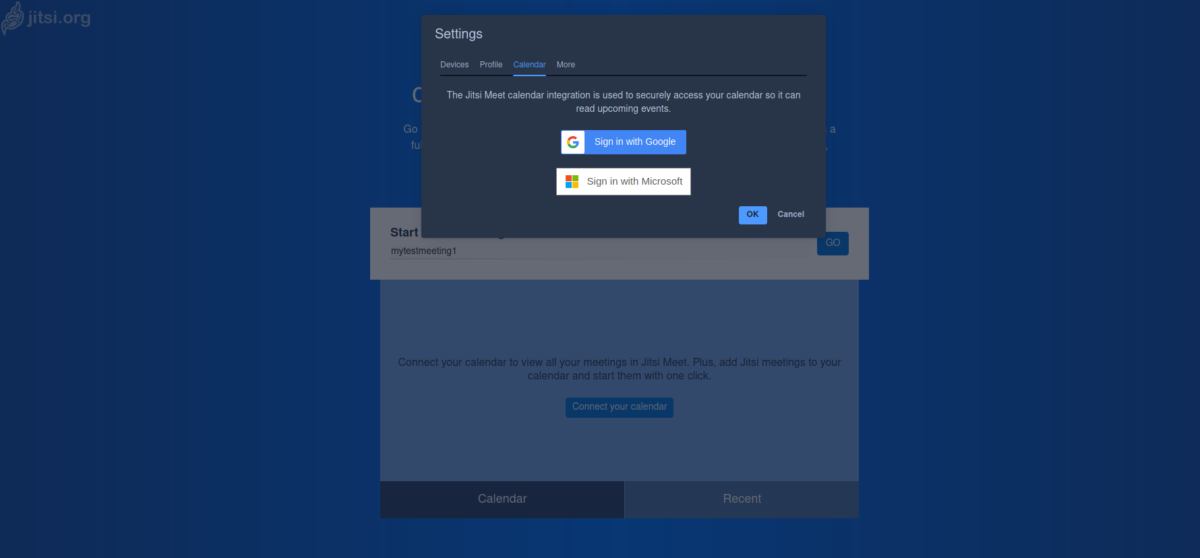The height and width of the screenshot is (558, 1200).
Task: Confirm settings with the OK button
Action: [x=753, y=215]
